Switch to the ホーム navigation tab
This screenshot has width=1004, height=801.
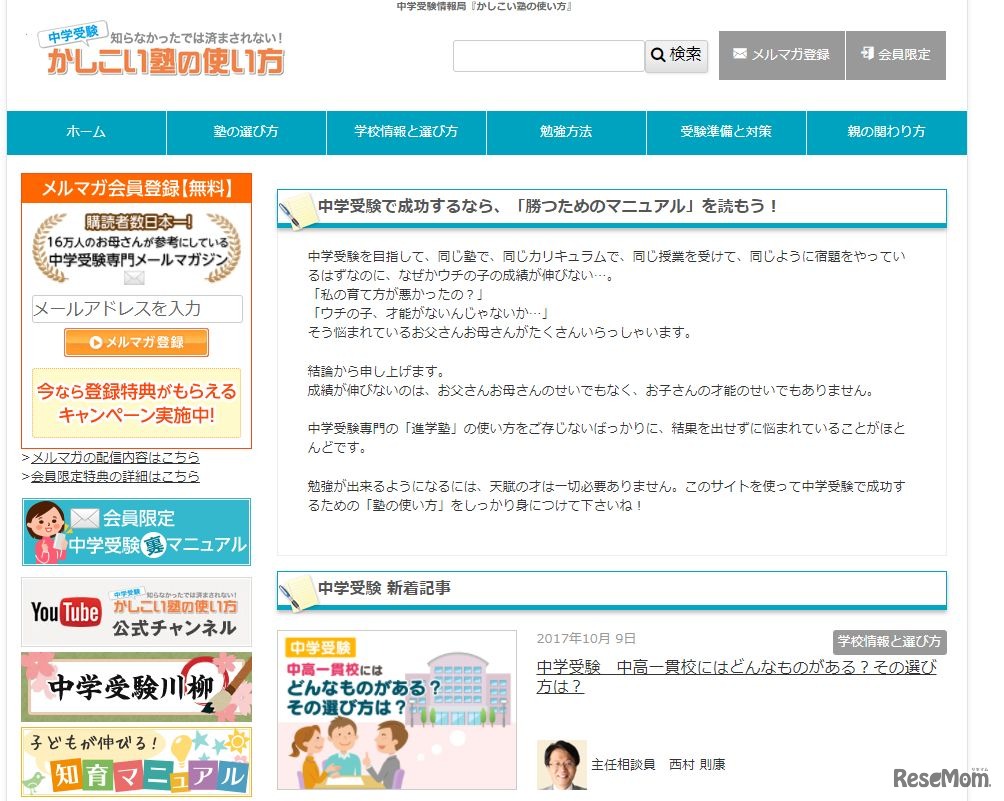pos(87,131)
